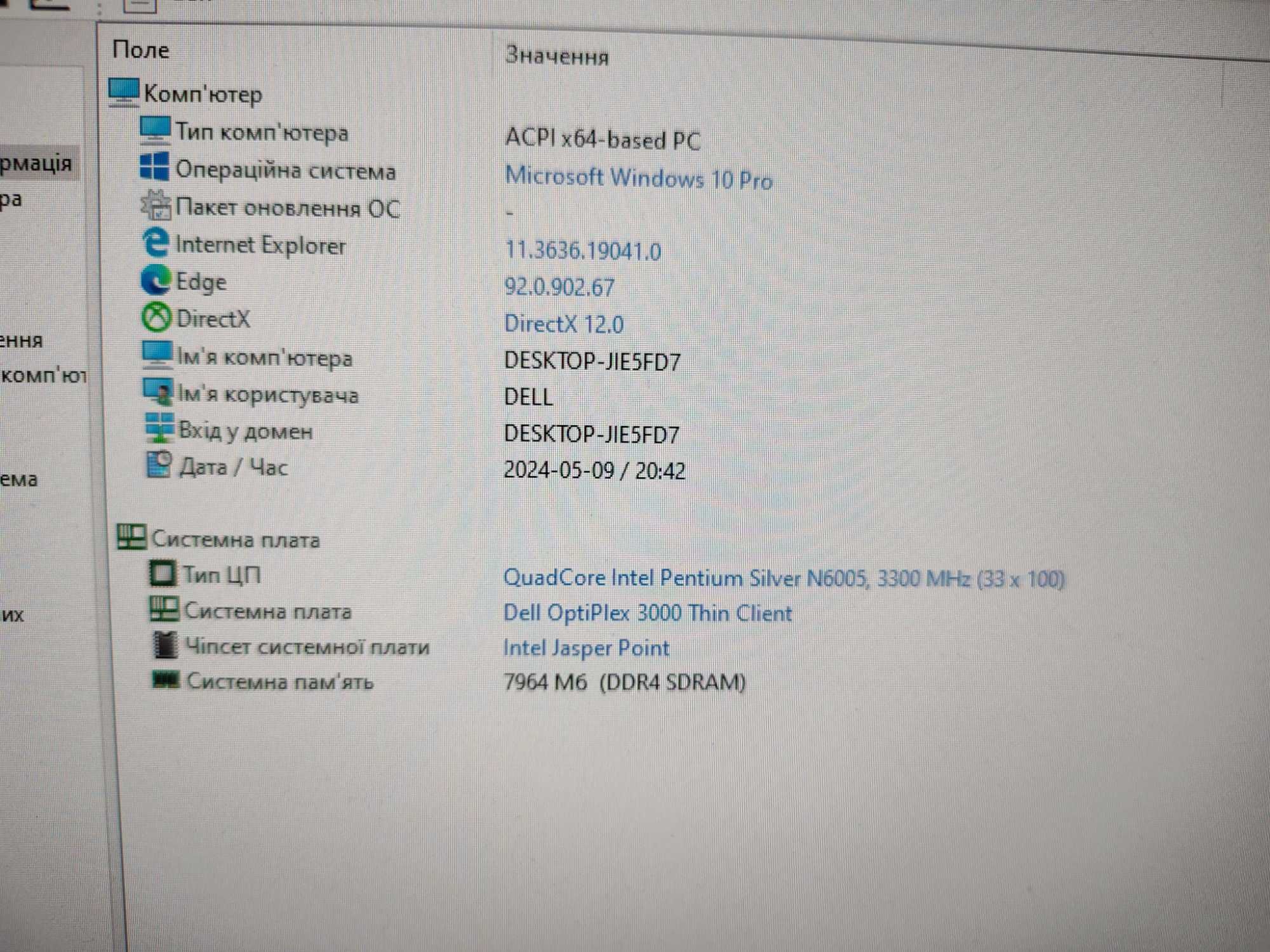1270x952 pixels.
Task: Click DESKTOP-JIE5FD7 value in Ім'я комп'ютера row
Action: [x=592, y=361]
